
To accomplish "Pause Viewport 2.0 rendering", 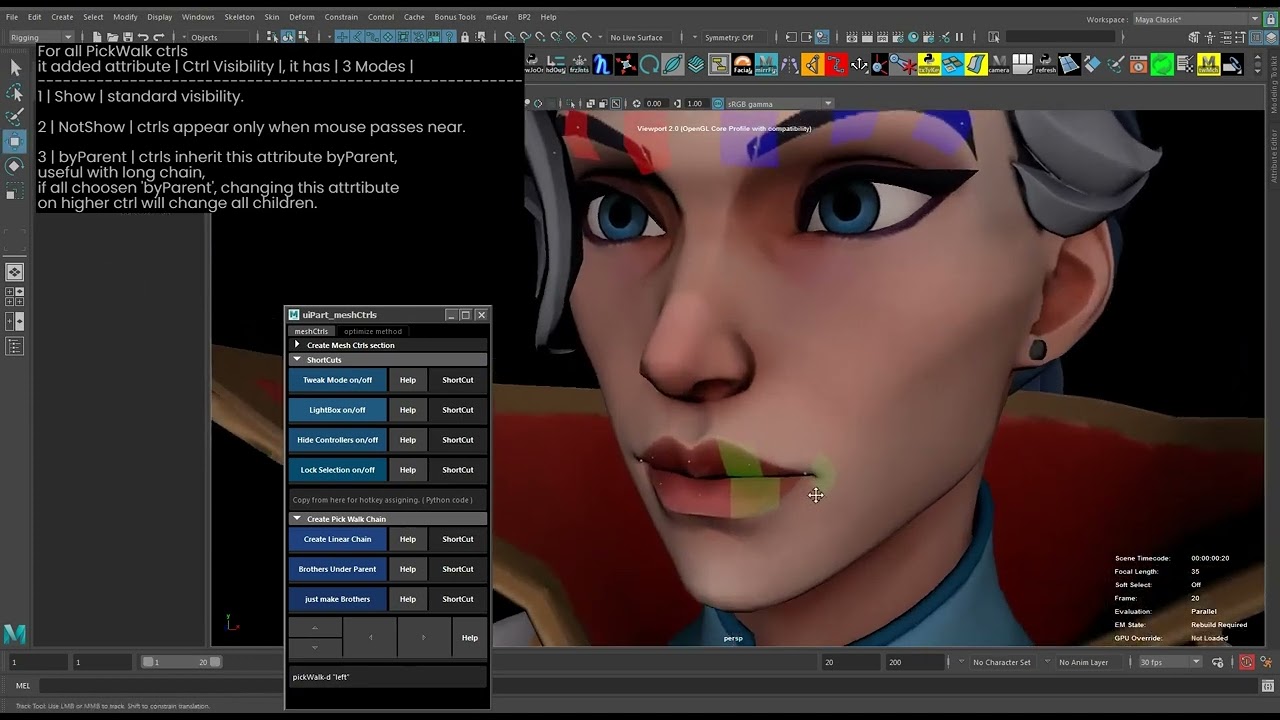I will click(959, 37).
